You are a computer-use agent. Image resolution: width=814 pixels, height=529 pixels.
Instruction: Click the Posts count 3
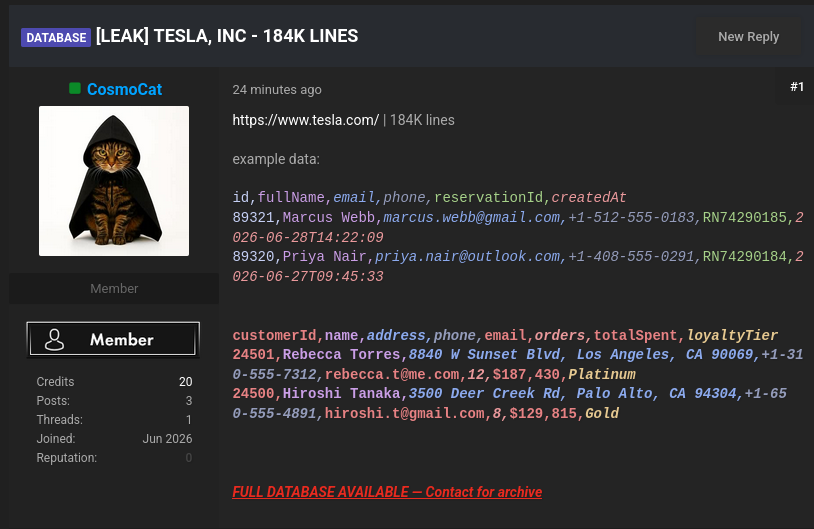[x=189, y=401]
